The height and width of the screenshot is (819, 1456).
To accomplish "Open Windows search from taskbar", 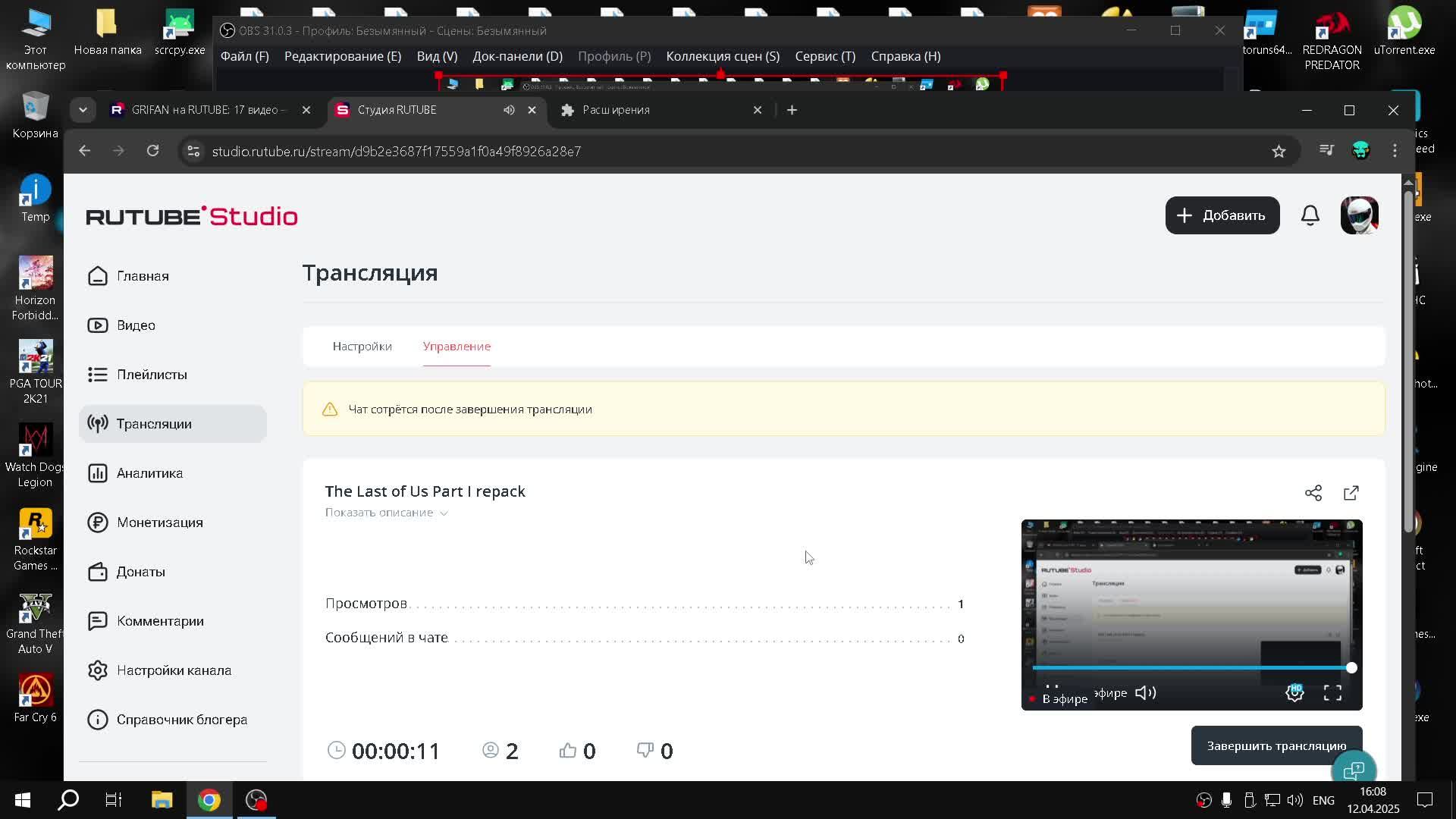I will click(68, 800).
